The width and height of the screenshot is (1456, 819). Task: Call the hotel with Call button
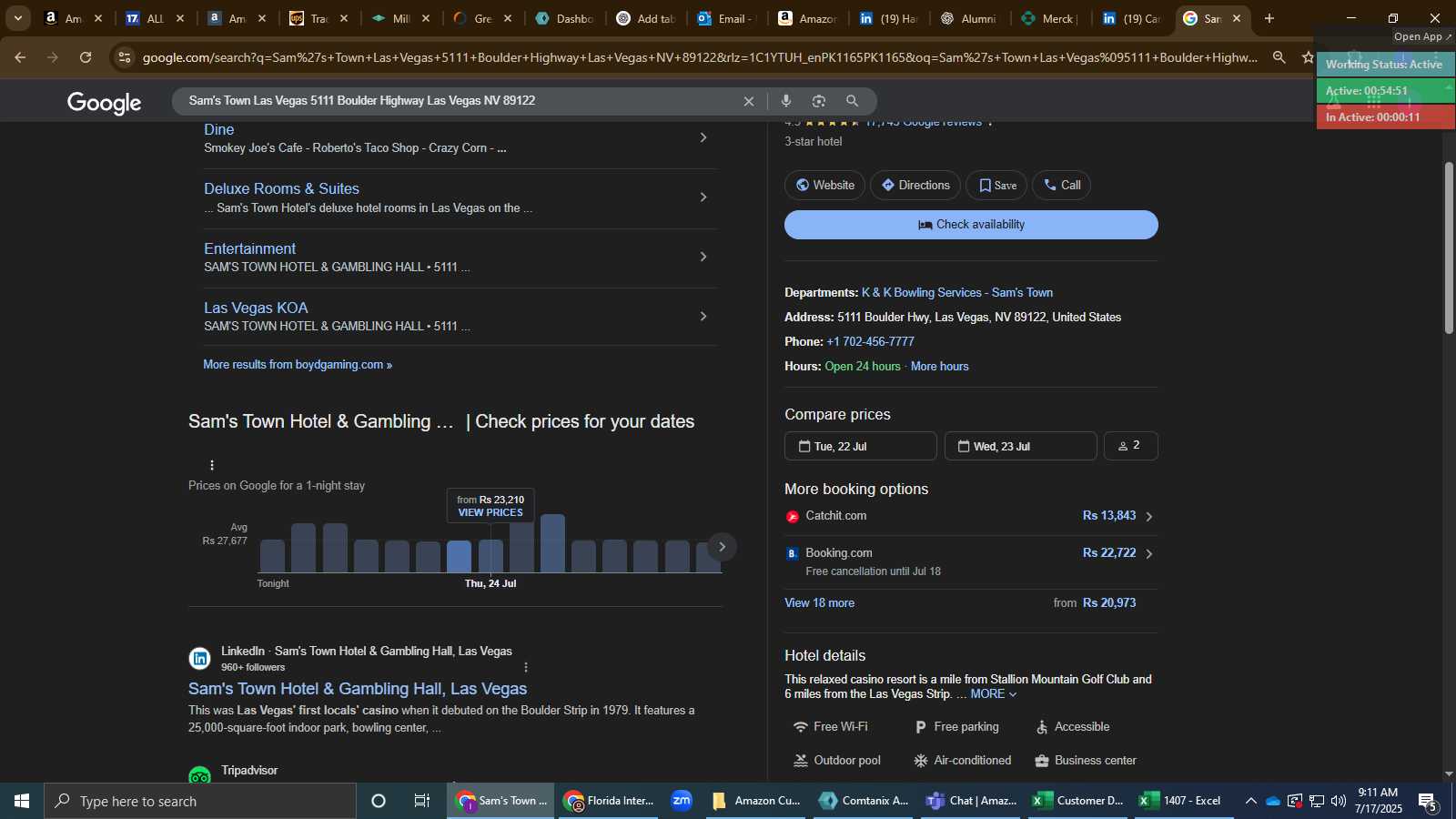(1061, 185)
